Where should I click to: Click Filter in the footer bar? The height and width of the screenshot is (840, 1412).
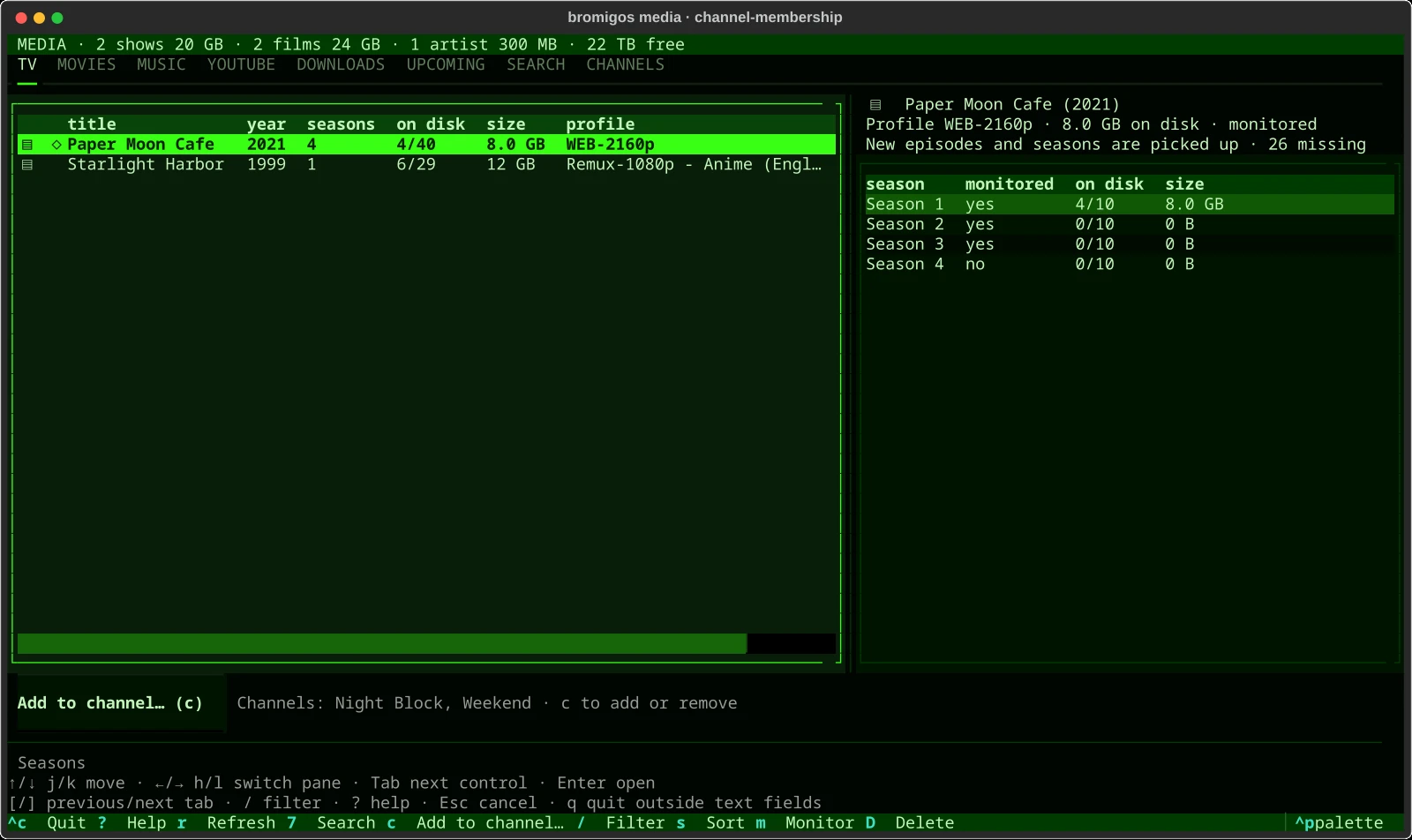[x=635, y=823]
